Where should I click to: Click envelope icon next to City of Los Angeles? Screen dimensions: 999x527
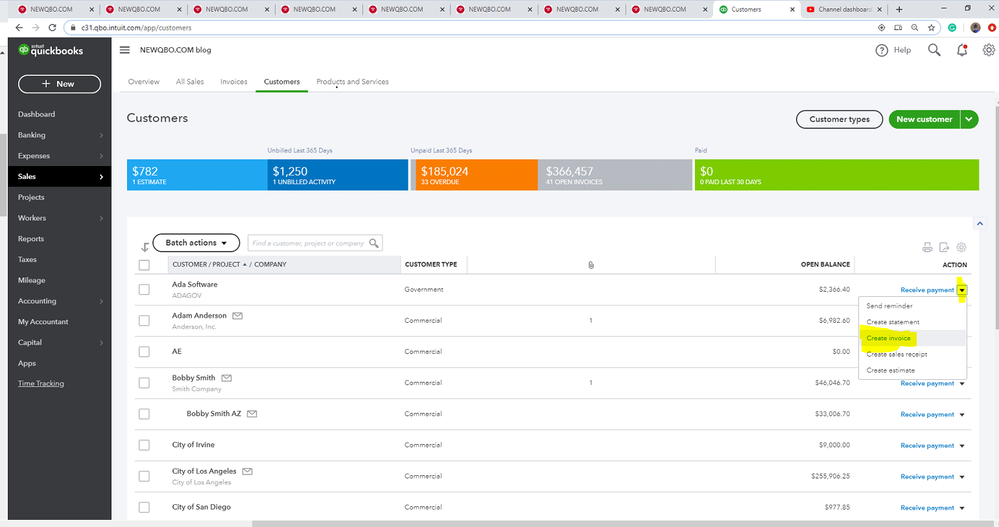point(247,471)
